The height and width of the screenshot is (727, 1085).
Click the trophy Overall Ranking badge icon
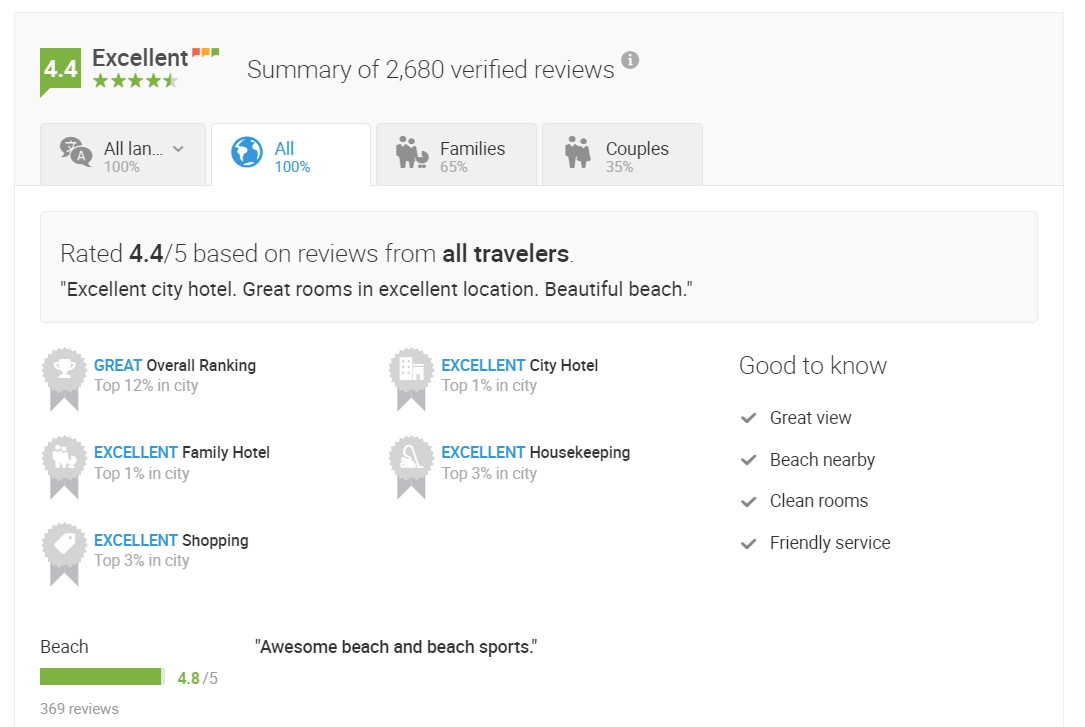(x=64, y=371)
